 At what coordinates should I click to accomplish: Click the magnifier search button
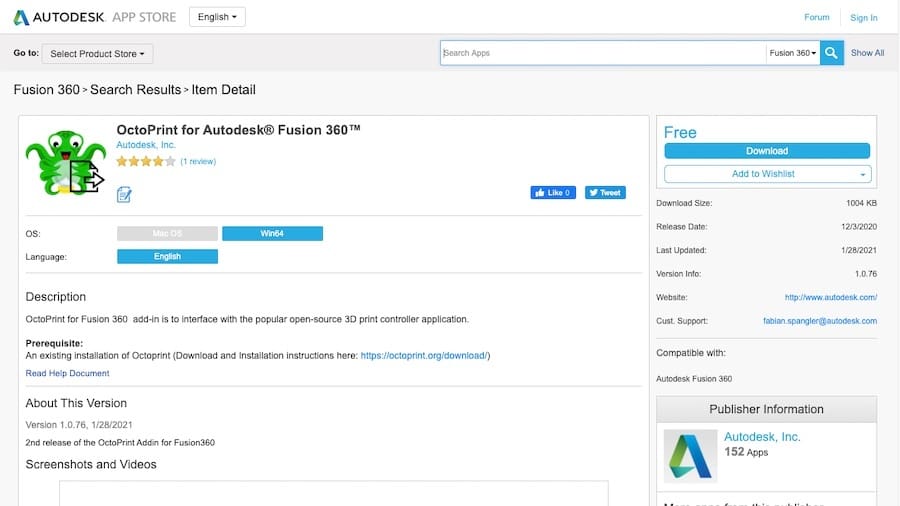[x=831, y=53]
